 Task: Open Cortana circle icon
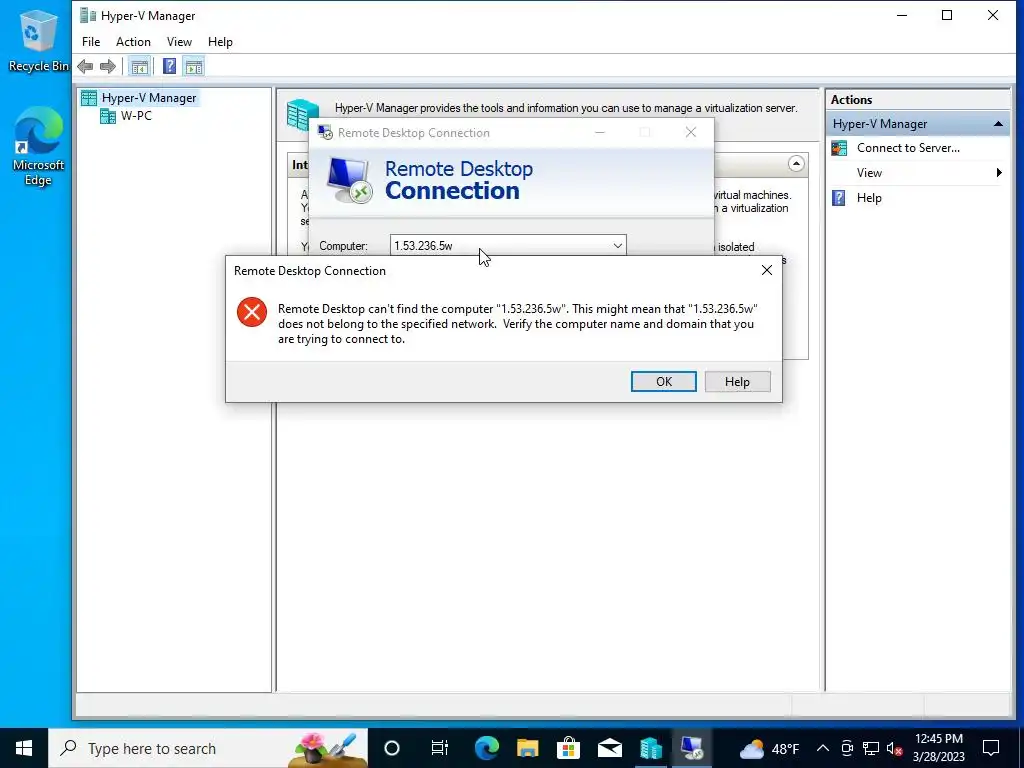click(391, 748)
